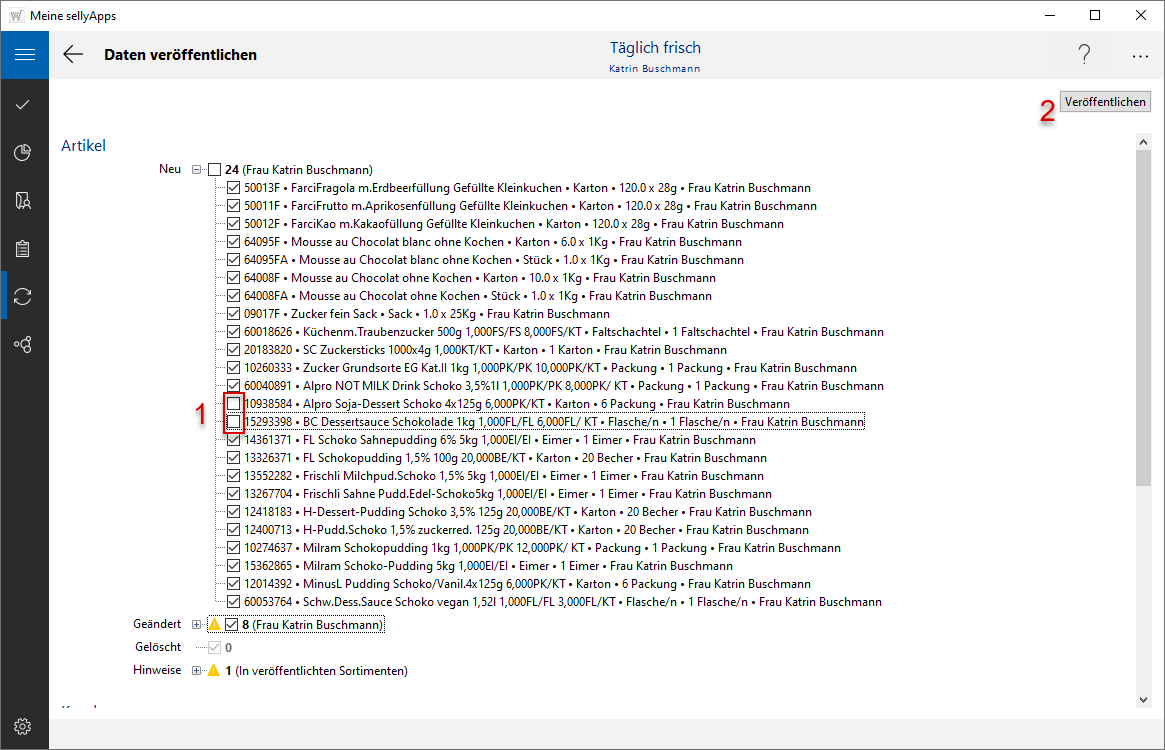Expand the Geändert tree node

coord(197,625)
